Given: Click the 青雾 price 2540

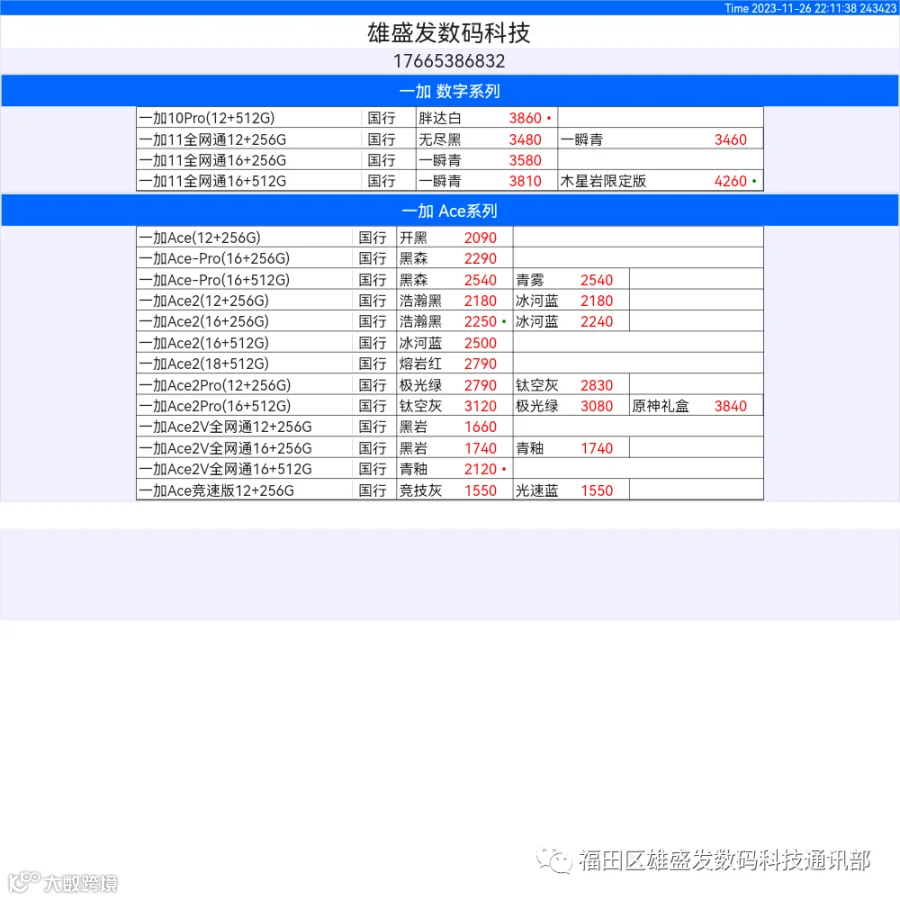Looking at the screenshot, I should click(x=596, y=280).
